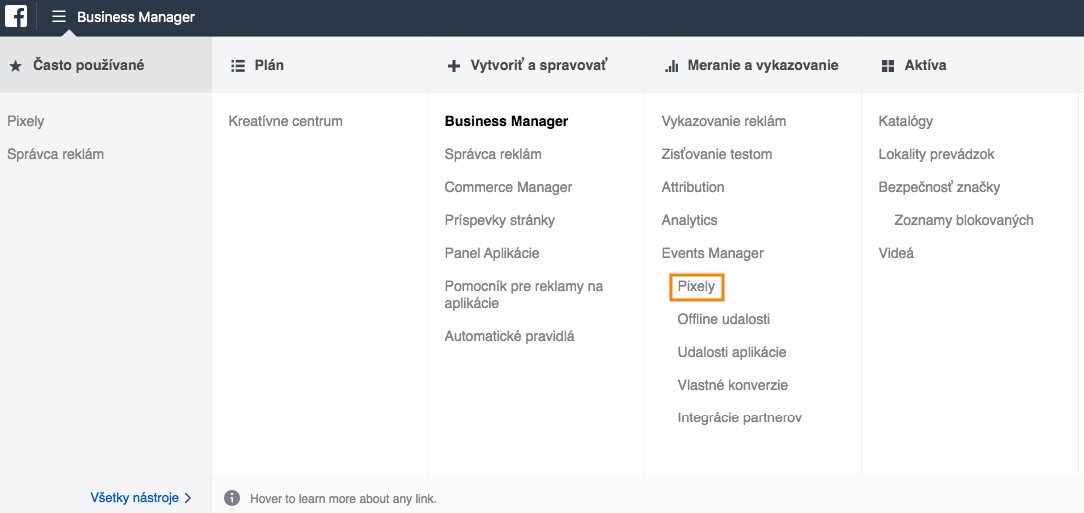The height and width of the screenshot is (513, 1084).
Task: Click the grid icon beside Aktíva
Action: [x=887, y=66]
